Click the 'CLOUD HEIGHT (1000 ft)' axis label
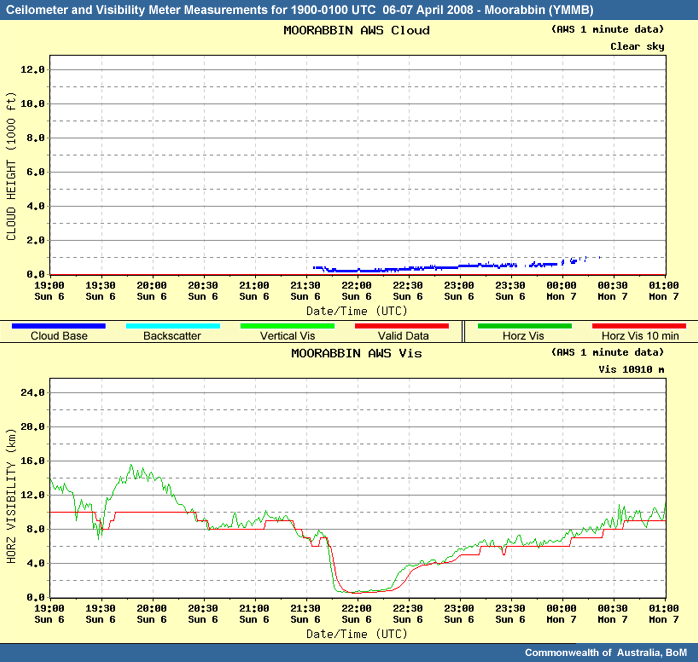Viewport: 698px width, 662px height. pos(11,166)
